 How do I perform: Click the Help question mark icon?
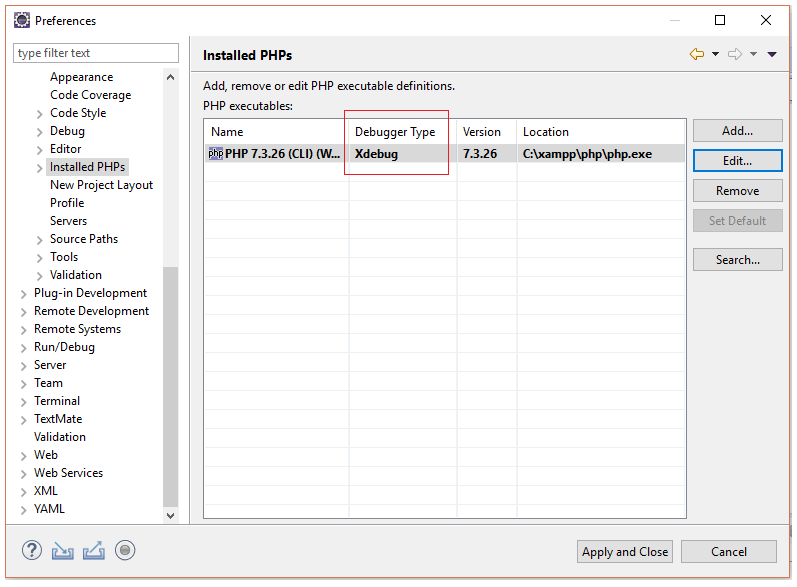32,550
